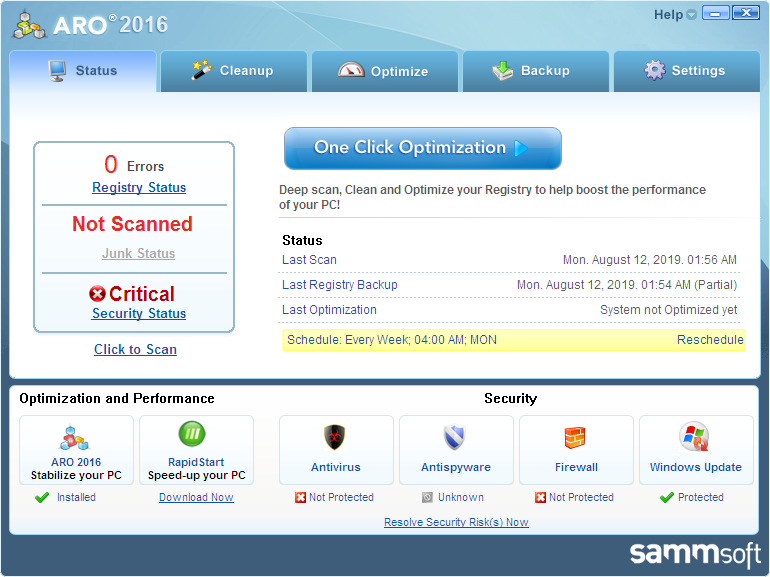Click the Status monitor icon
Screen dimensions: 770x577
click(x=57, y=71)
